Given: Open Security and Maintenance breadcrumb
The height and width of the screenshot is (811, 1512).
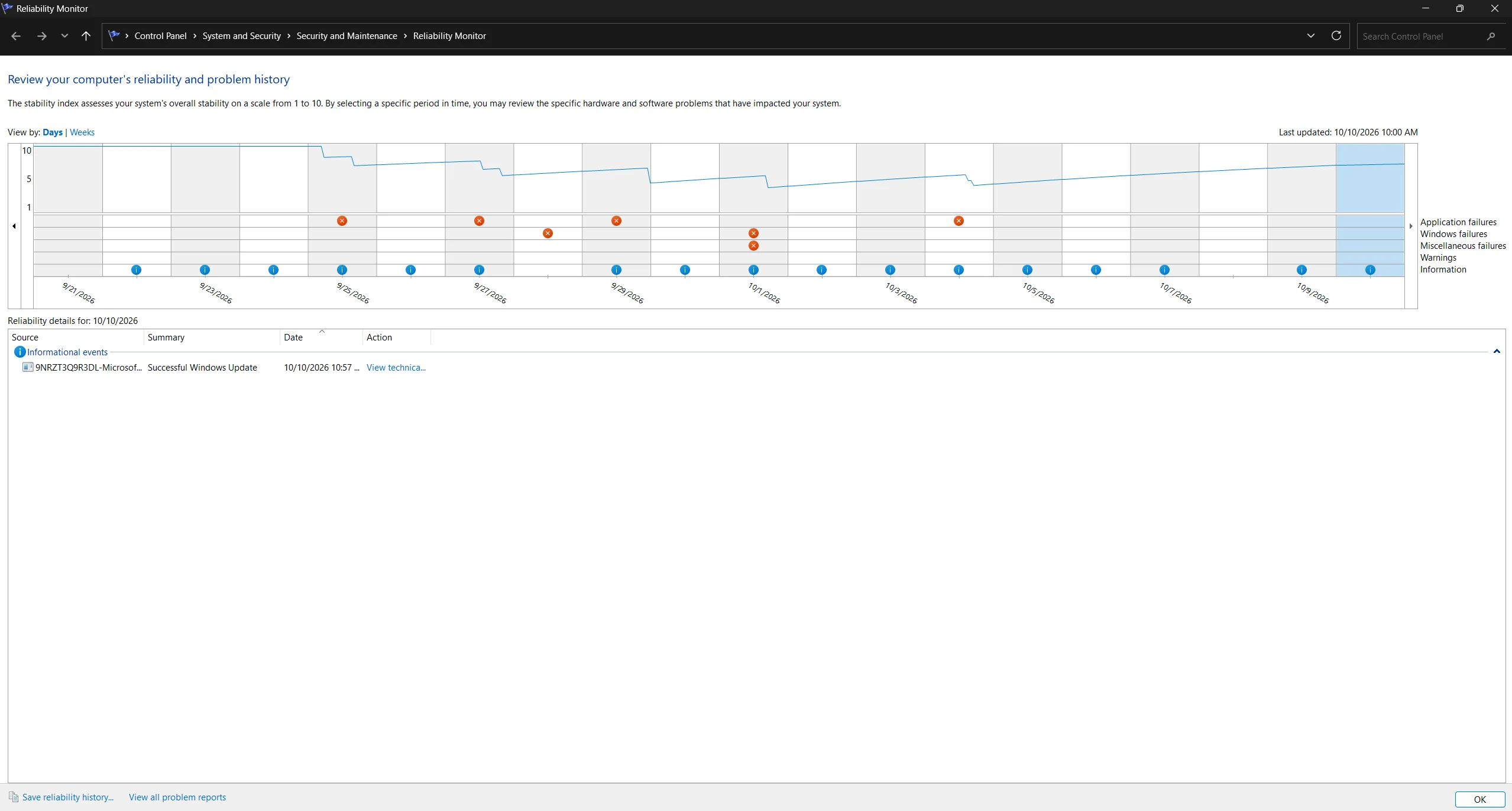Looking at the screenshot, I should [x=347, y=36].
